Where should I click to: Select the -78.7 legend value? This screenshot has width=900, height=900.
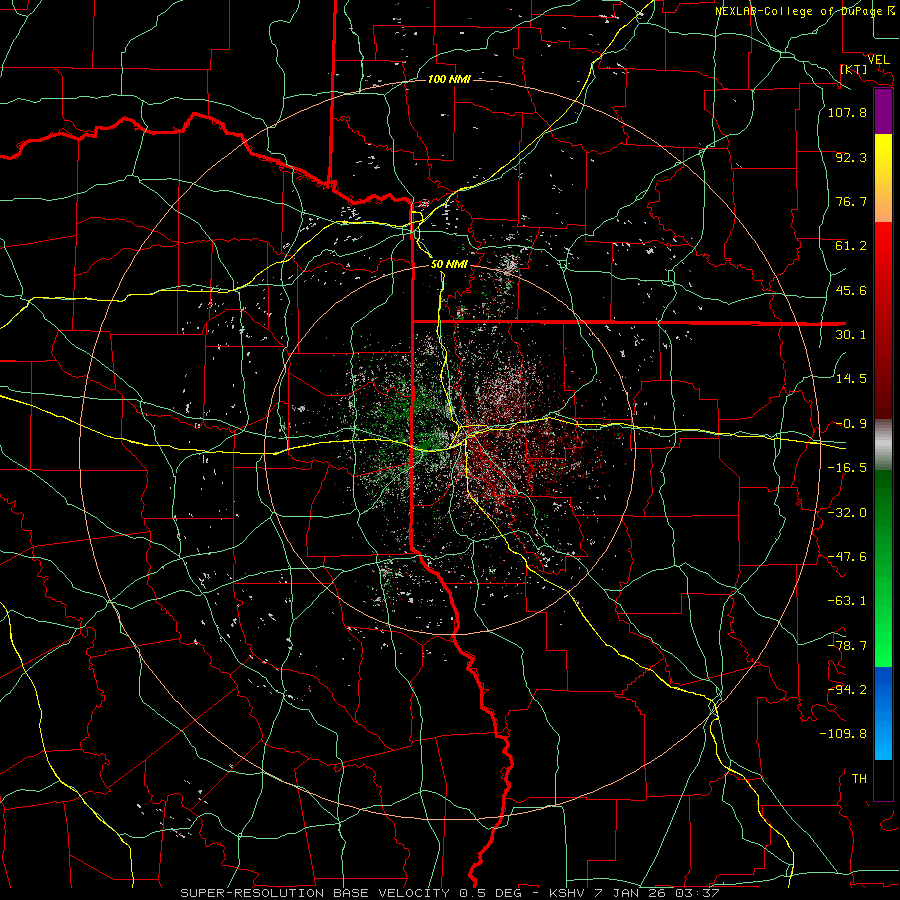point(847,646)
